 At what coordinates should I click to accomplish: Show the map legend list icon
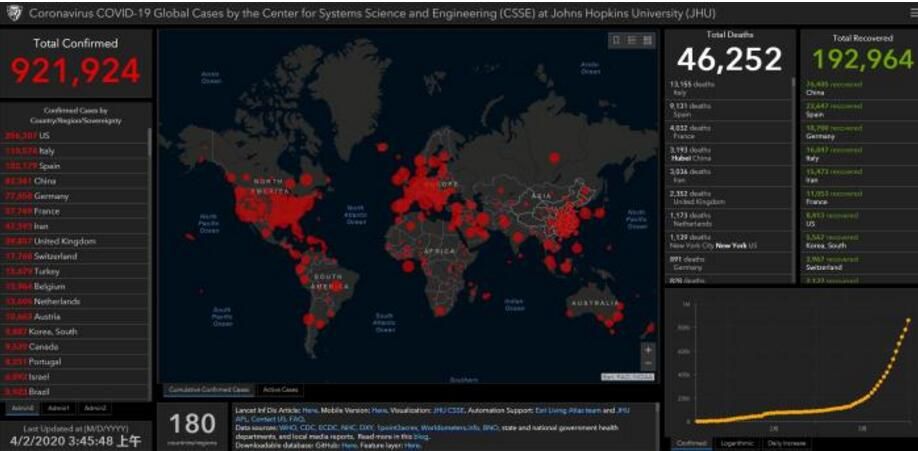point(632,40)
